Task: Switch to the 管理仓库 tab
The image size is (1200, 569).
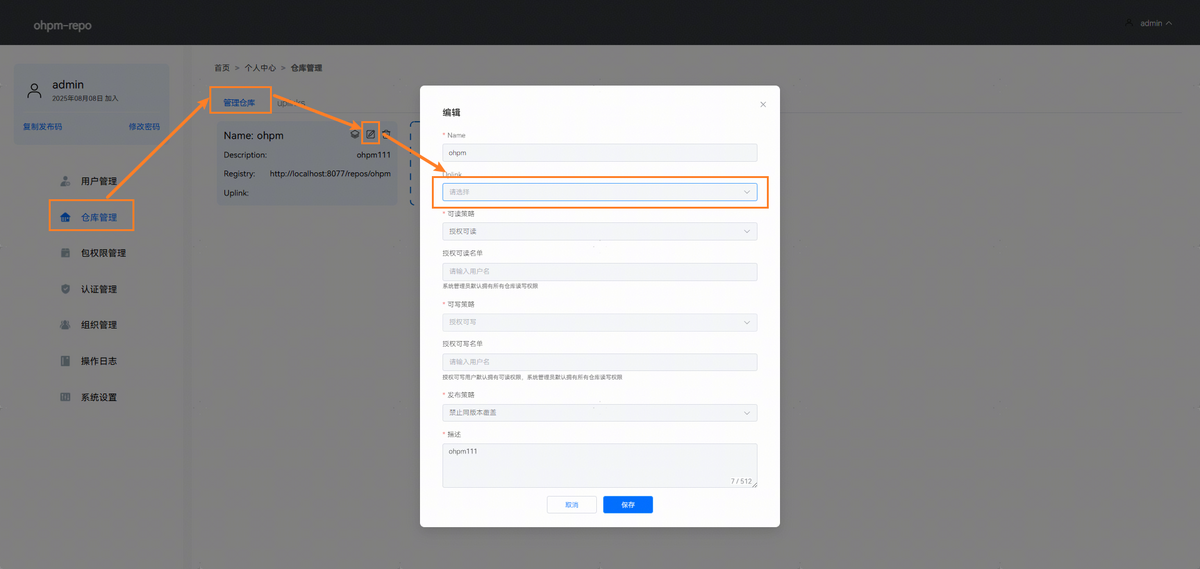Action: 239,102
